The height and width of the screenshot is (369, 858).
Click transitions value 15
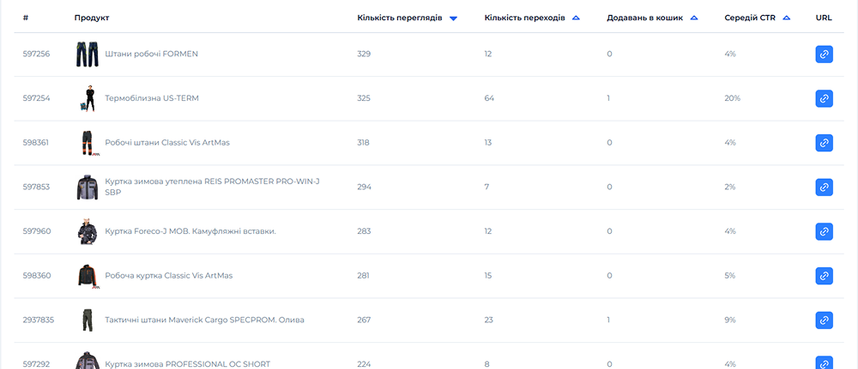tap(488, 276)
